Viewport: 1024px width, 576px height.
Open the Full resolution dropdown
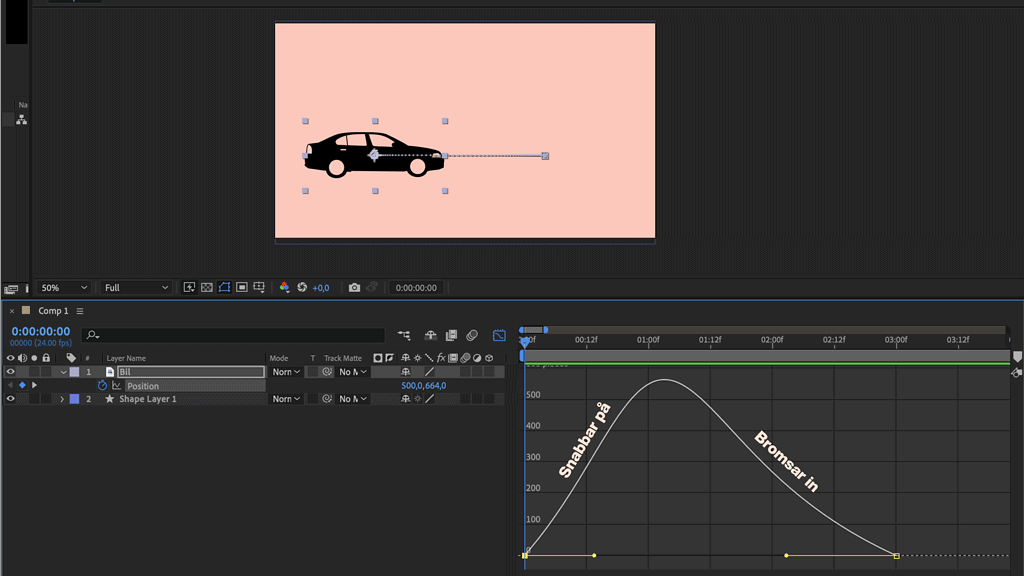pyautogui.click(x=136, y=288)
